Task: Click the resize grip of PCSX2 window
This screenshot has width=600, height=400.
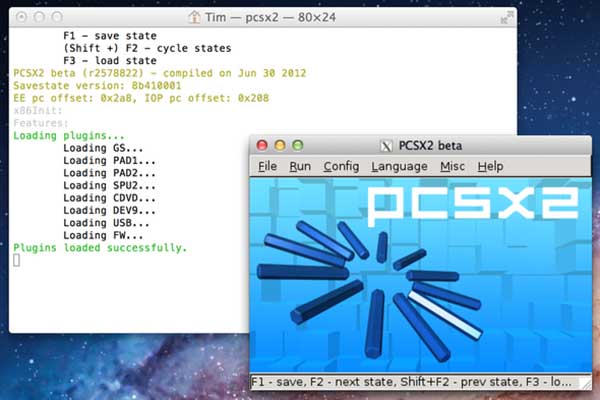Action: click(585, 384)
